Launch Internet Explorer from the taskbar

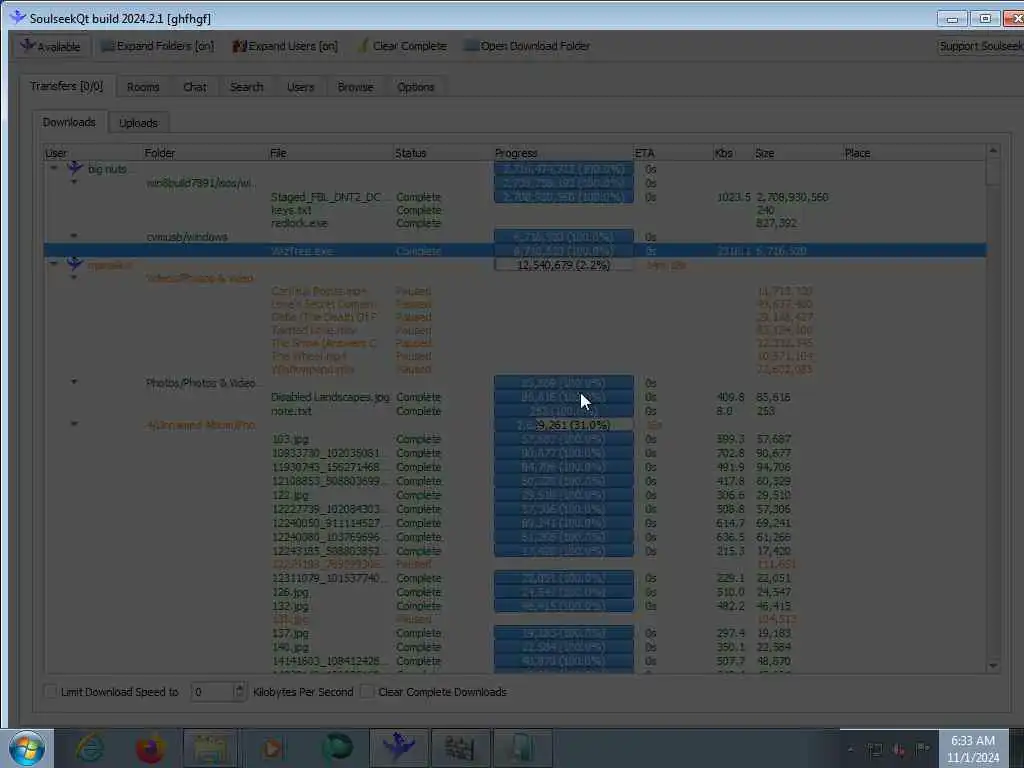89,748
